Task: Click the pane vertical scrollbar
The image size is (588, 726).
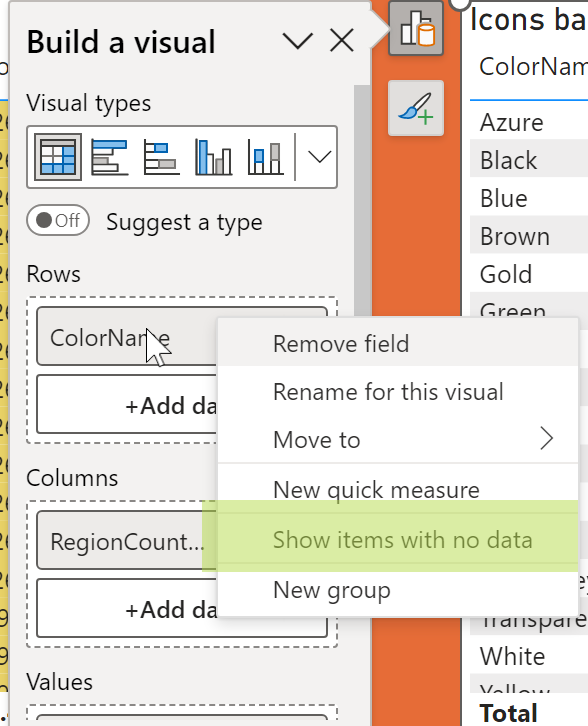Action: coord(362,199)
